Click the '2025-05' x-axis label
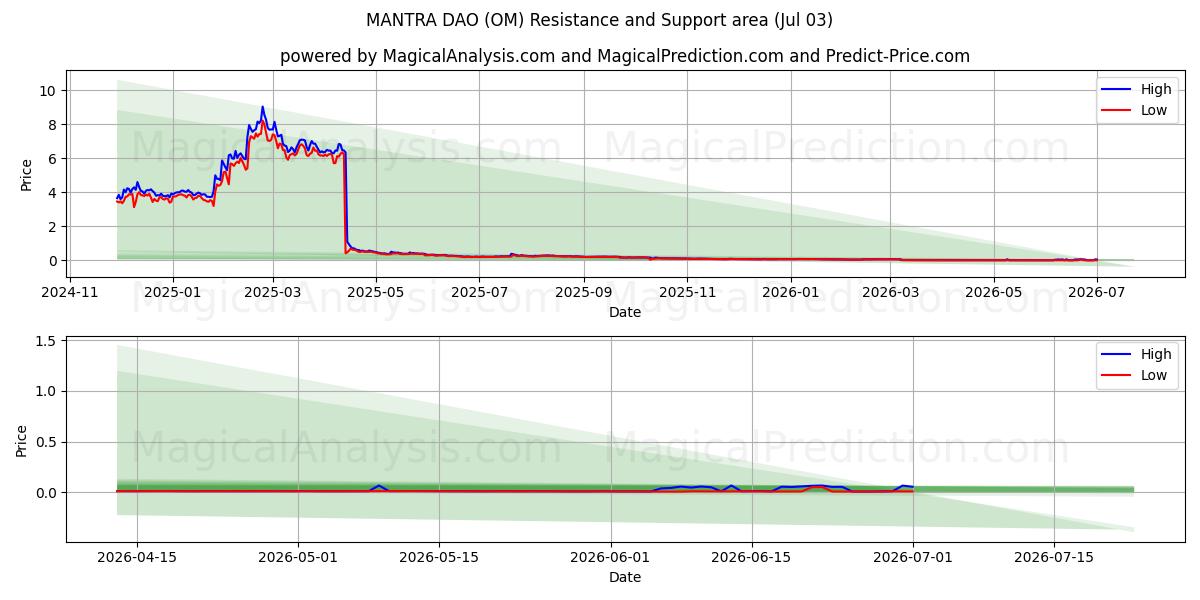The height and width of the screenshot is (600, 1200). 376,293
